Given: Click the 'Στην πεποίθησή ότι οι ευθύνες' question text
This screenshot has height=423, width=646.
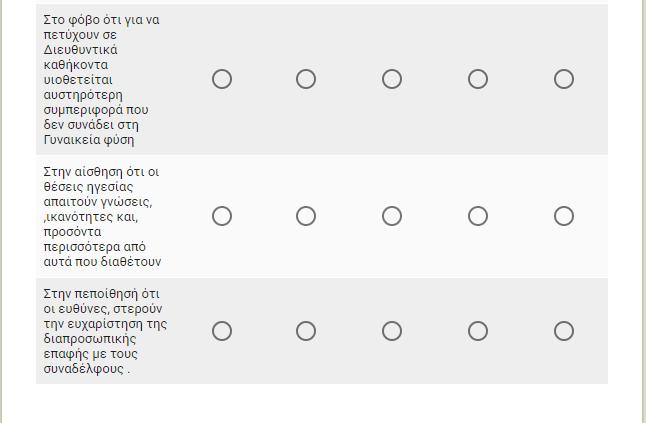Looking at the screenshot, I should point(105,331).
